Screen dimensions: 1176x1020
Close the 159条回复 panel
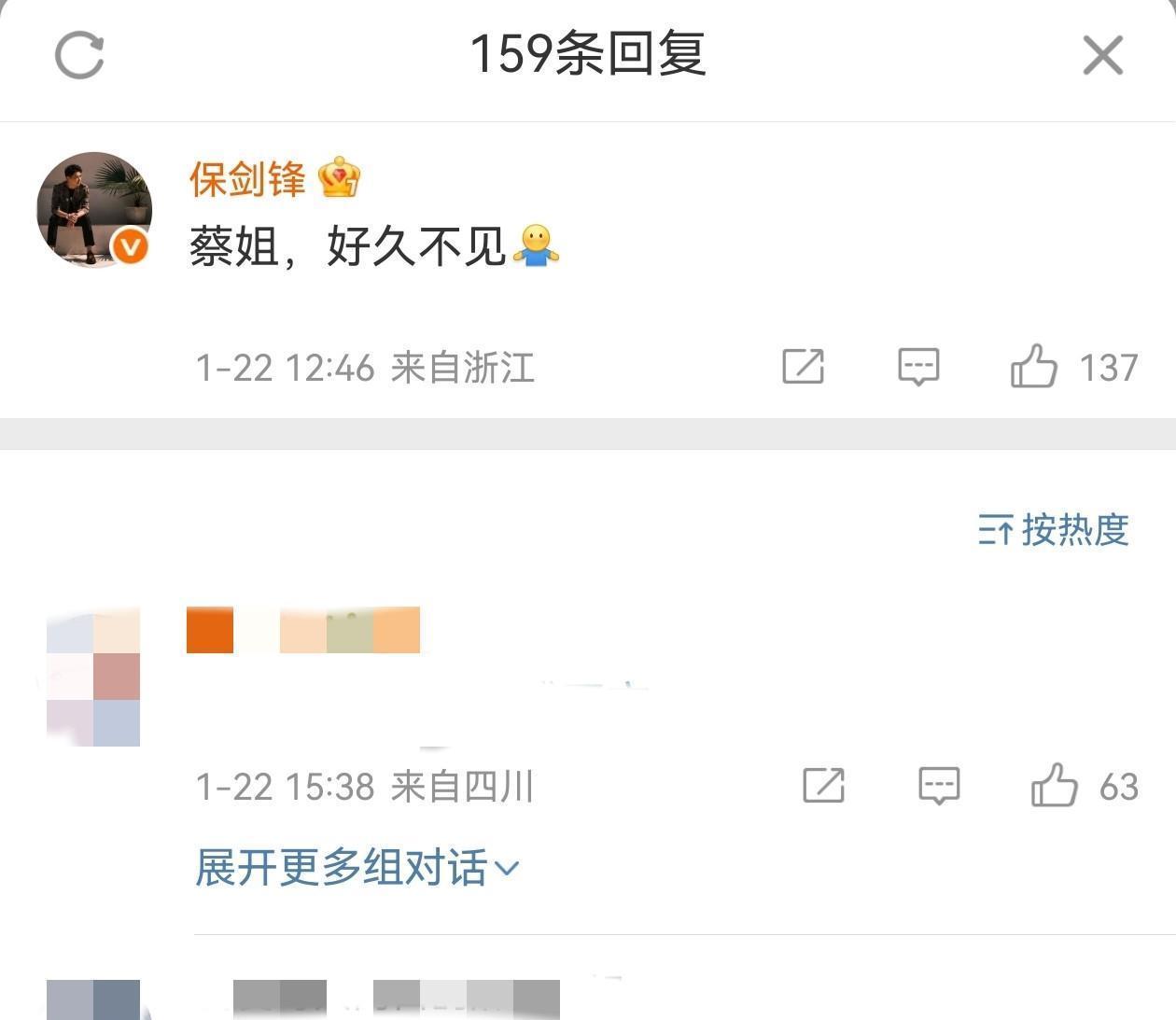coord(1102,55)
